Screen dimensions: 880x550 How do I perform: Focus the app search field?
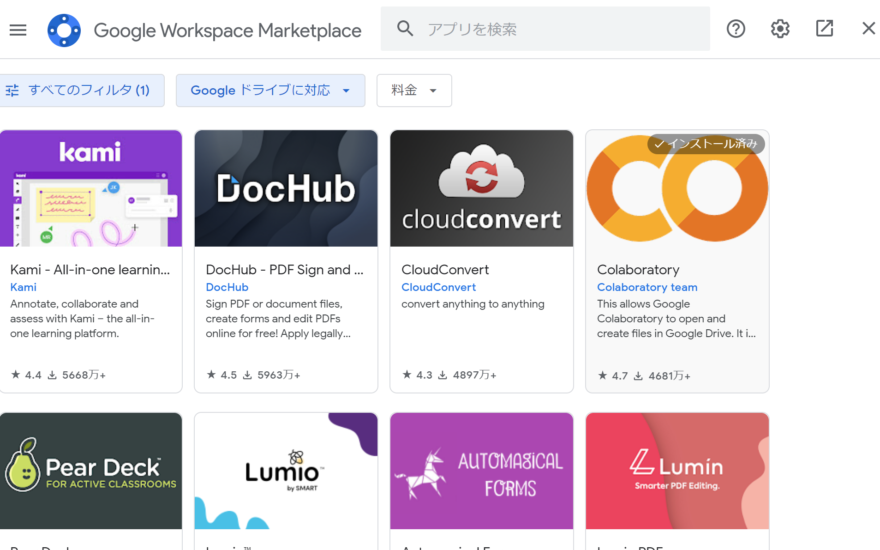tap(545, 29)
